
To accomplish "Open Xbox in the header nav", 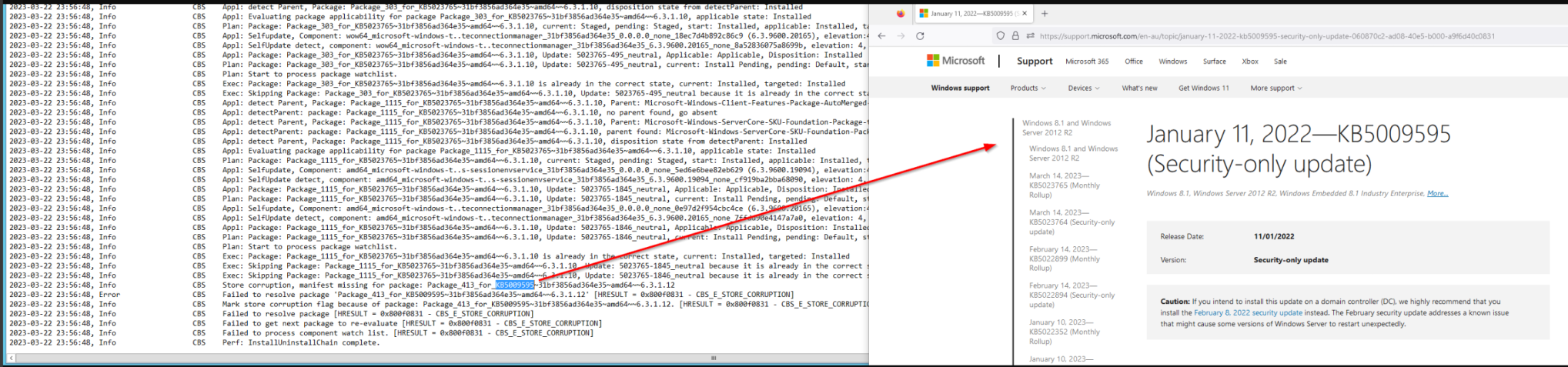I will click(x=1250, y=62).
